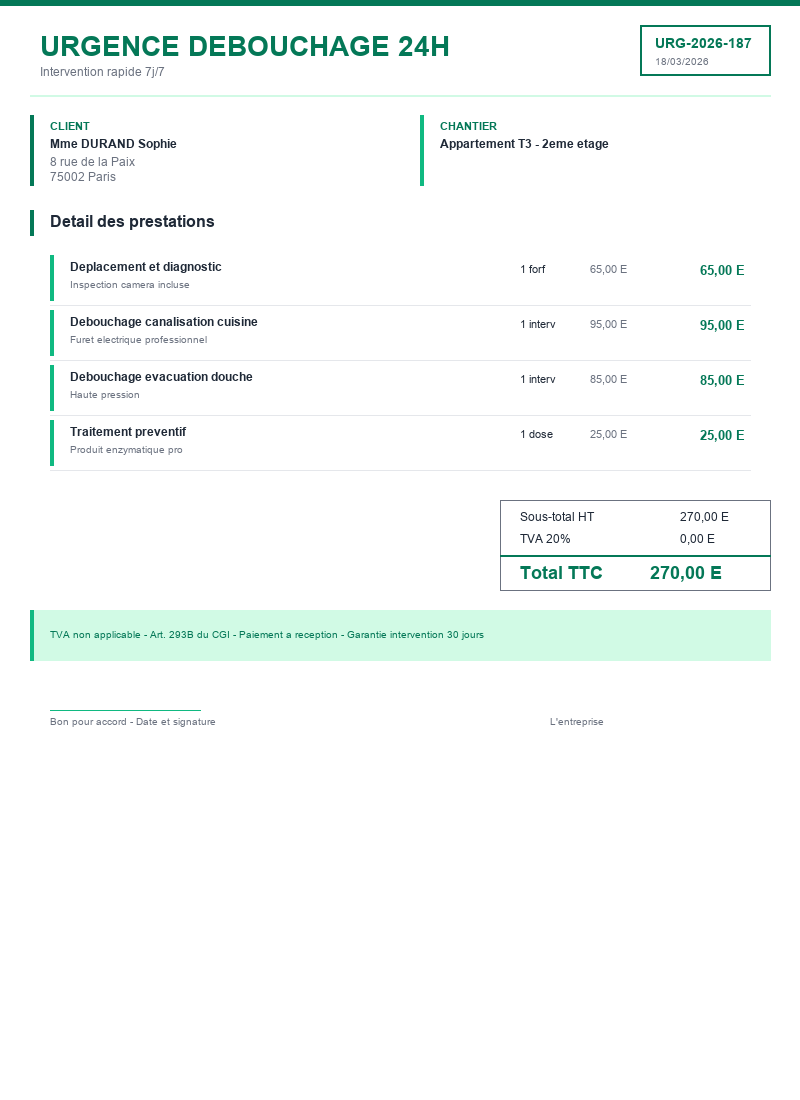The image size is (800, 1100).
Task: Select Debouchage canalisation cuisine line
Action: point(164,322)
